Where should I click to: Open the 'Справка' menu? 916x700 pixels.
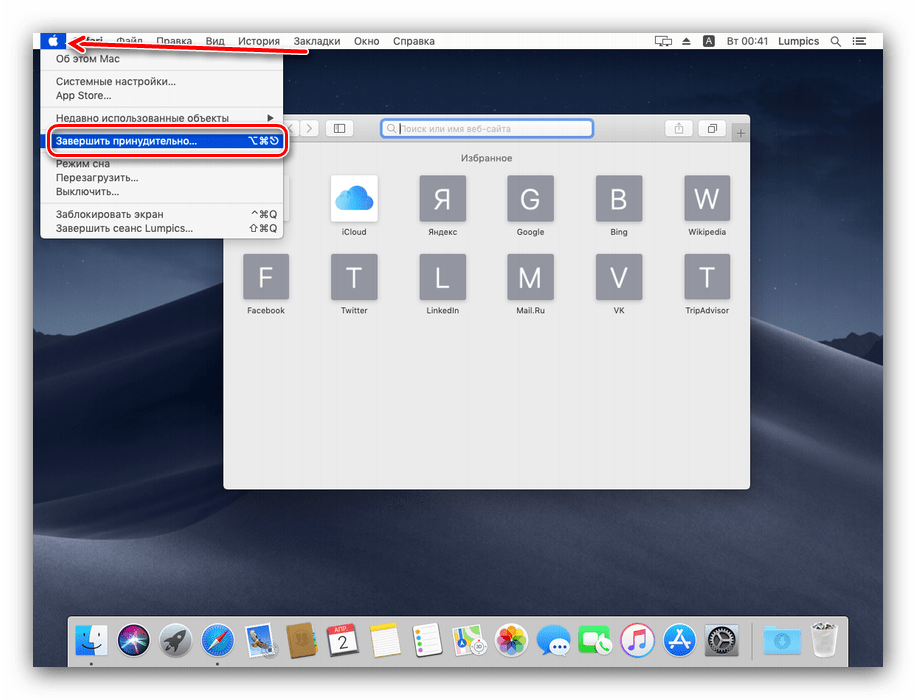[x=414, y=41]
